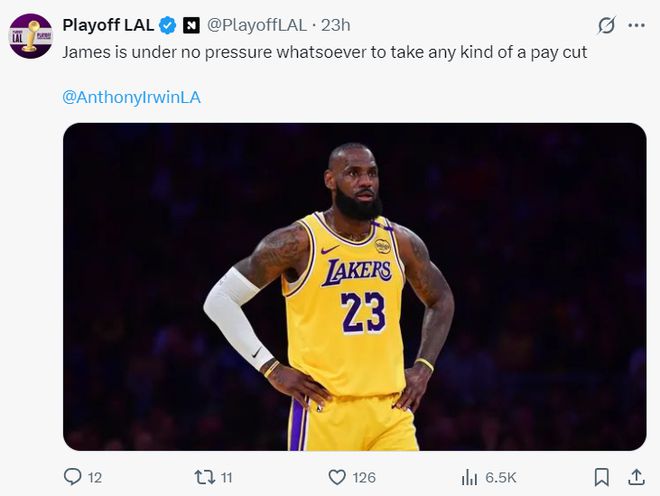Viewport: 660px width, 496px height.
Task: Click the black square affiliate badge
Action: click(x=194, y=25)
